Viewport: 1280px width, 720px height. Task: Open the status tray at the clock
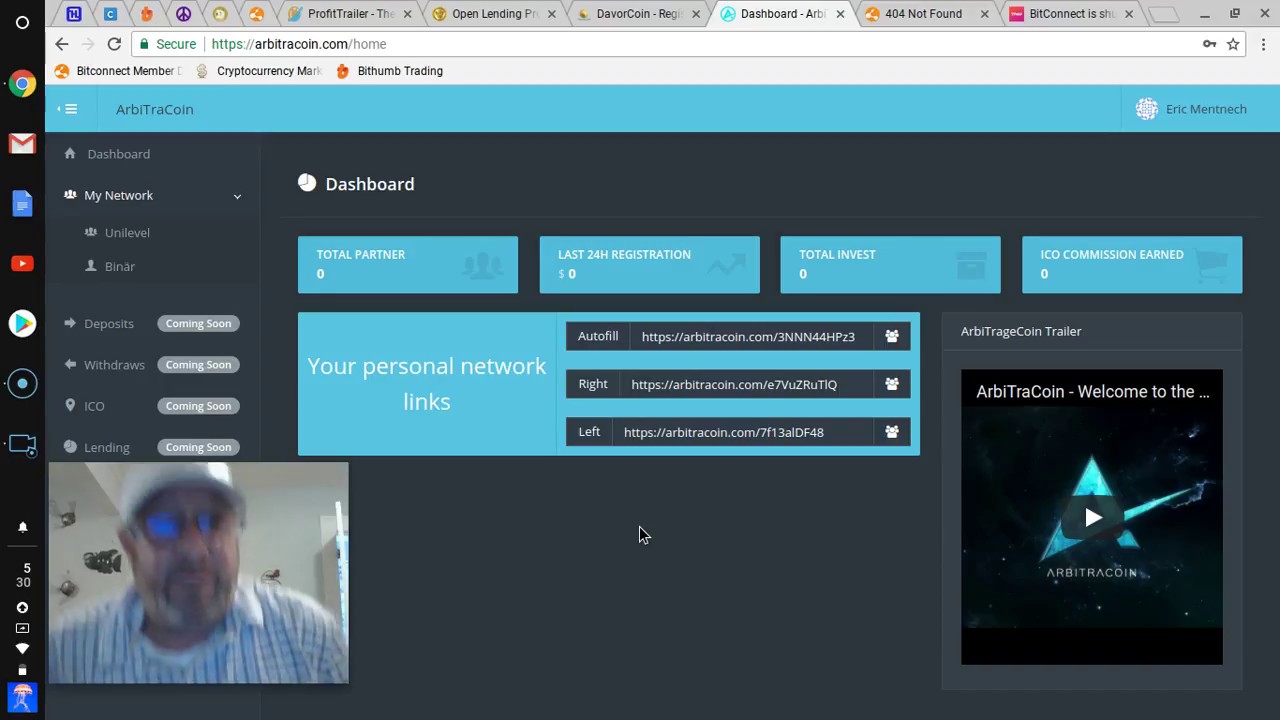click(x=23, y=575)
